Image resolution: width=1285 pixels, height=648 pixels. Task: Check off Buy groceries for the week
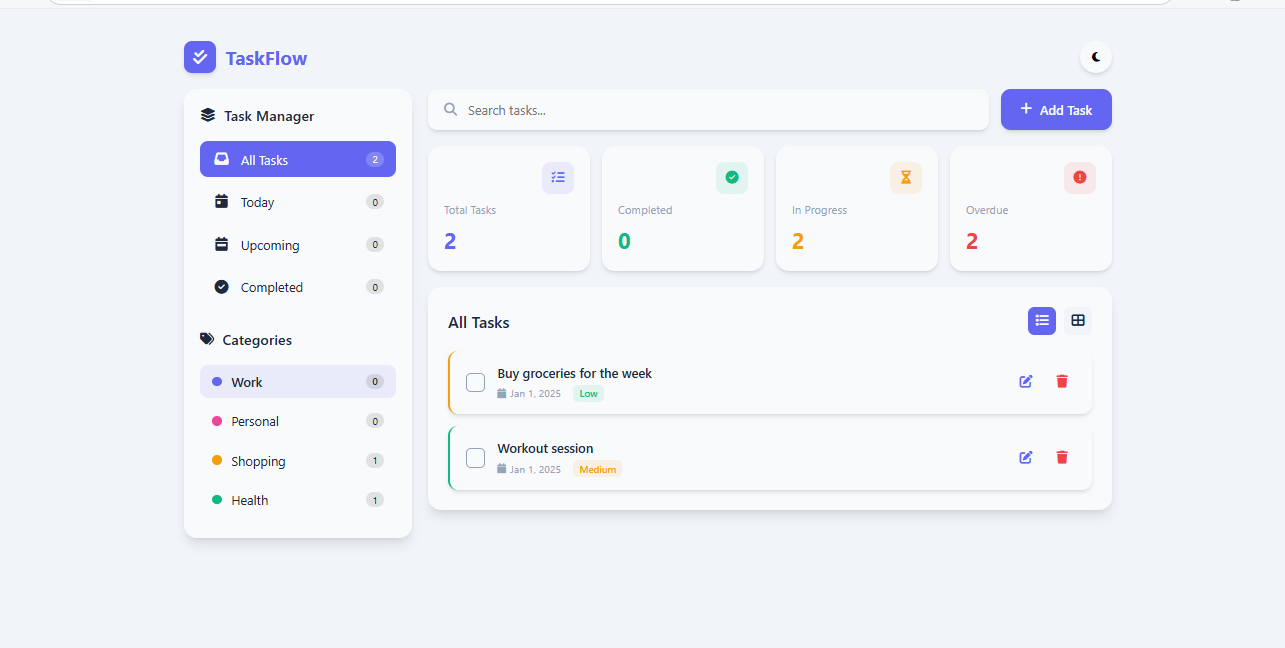(476, 382)
